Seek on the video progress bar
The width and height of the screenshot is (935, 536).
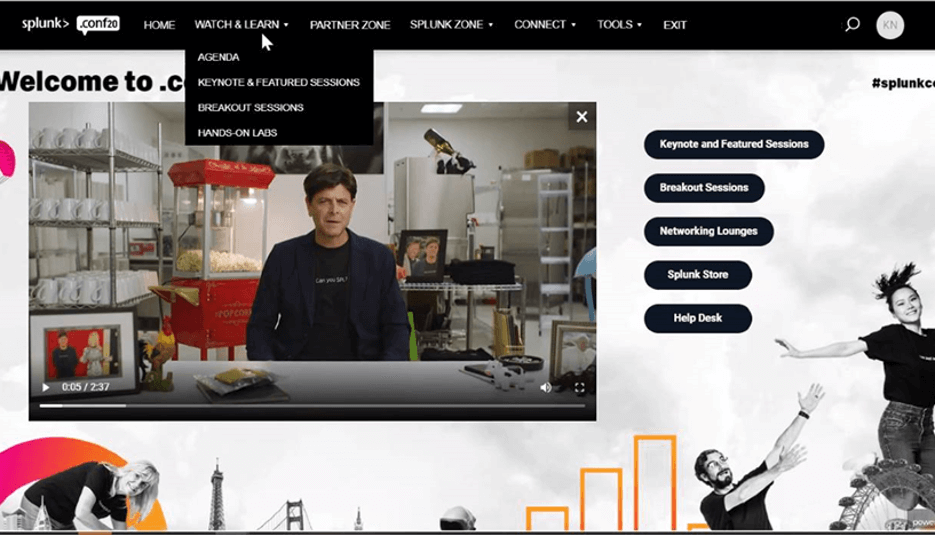(312, 406)
